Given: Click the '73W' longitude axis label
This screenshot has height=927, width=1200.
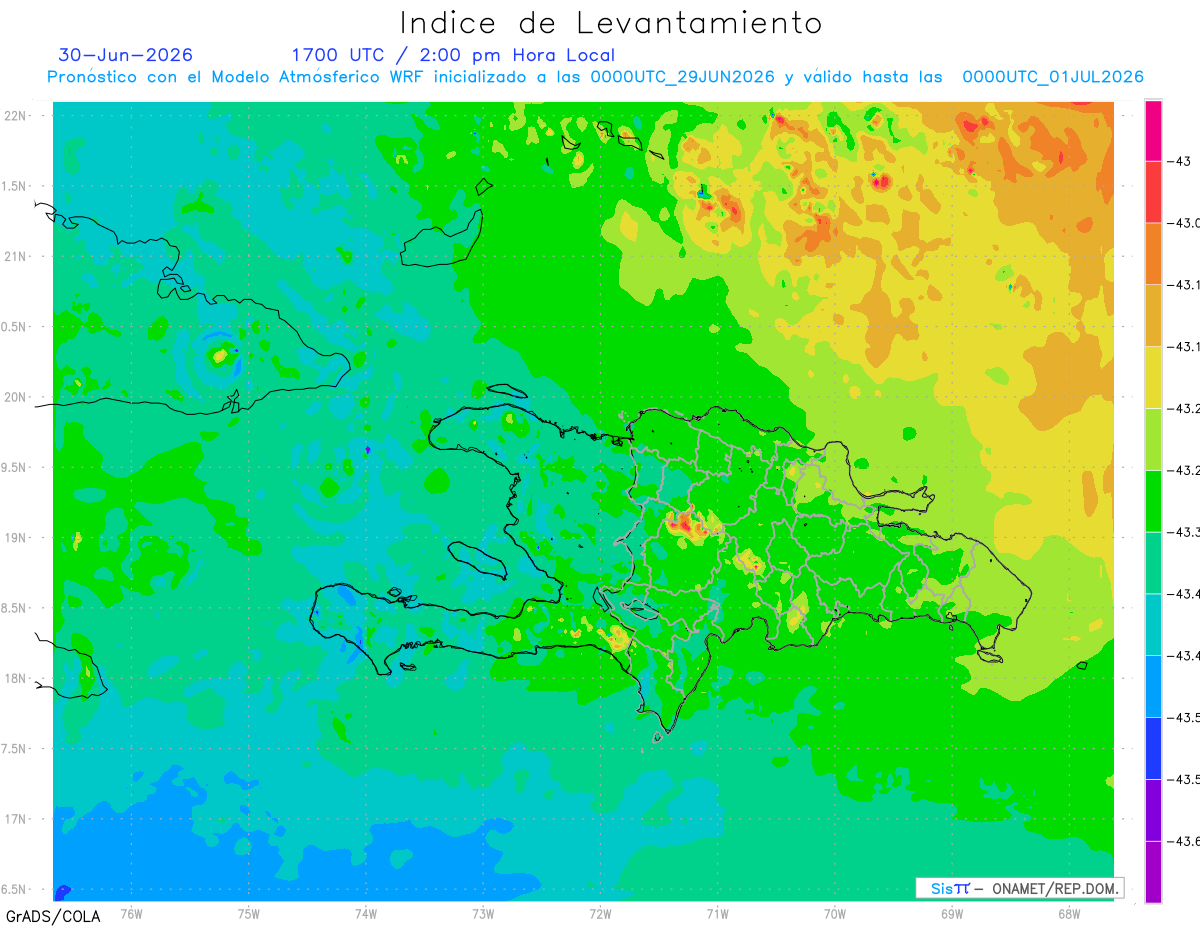Looking at the screenshot, I should click(x=483, y=913).
